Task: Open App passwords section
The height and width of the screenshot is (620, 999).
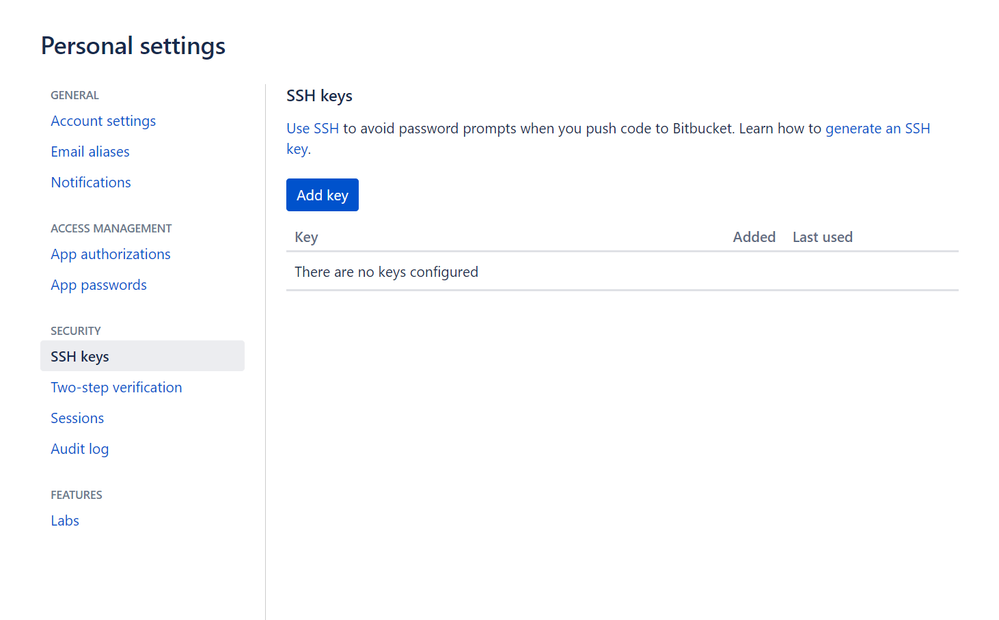Action: (98, 285)
